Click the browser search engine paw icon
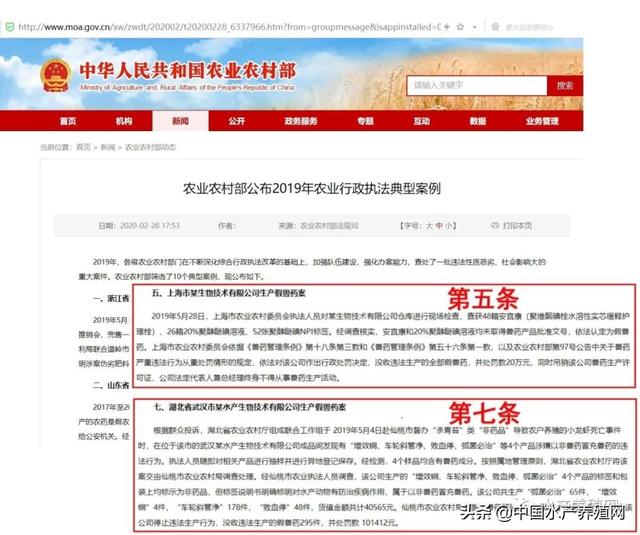 [495, 27]
